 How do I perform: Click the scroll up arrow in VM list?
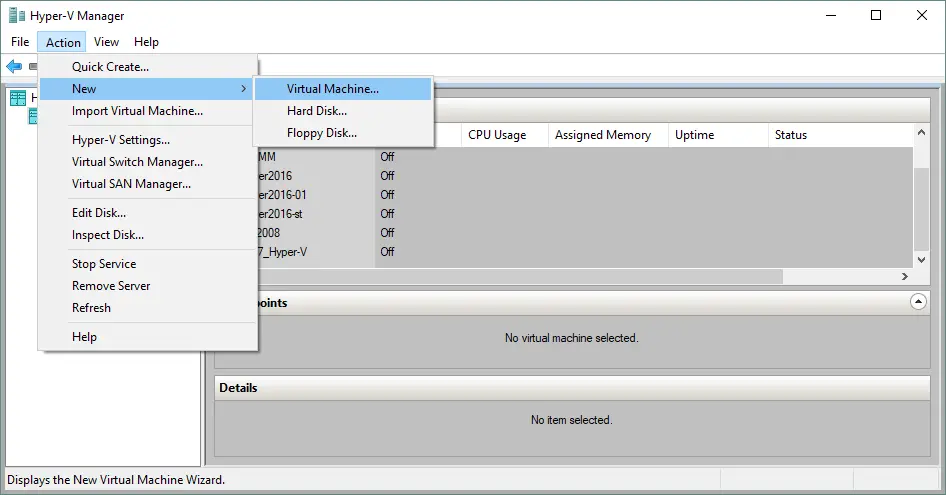click(921, 134)
